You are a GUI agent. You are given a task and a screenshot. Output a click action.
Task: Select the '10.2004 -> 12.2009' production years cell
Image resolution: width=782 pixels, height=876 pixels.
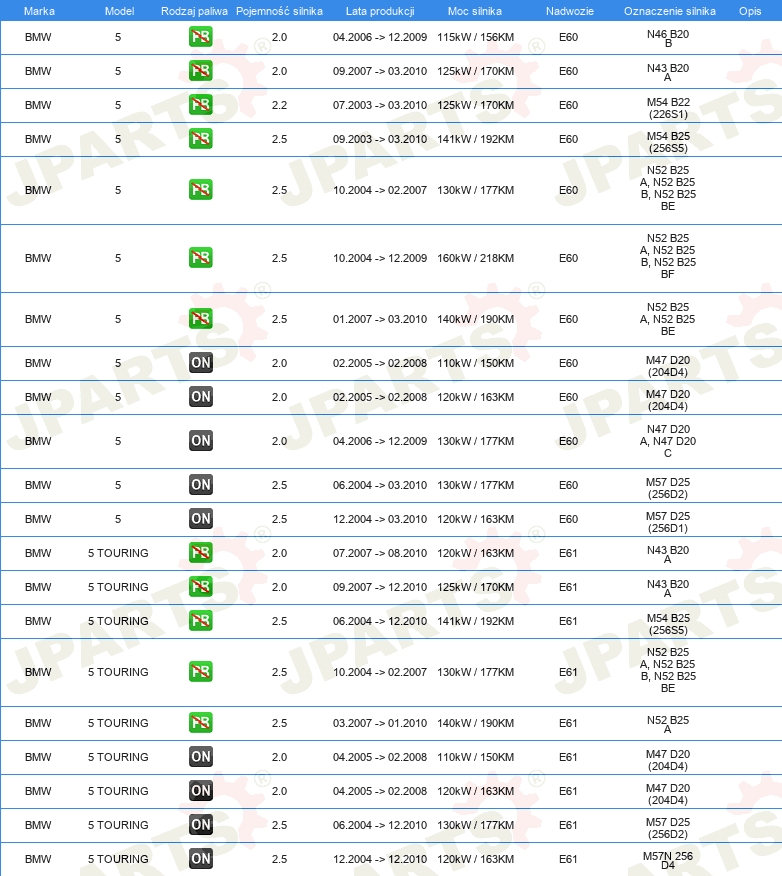click(380, 258)
